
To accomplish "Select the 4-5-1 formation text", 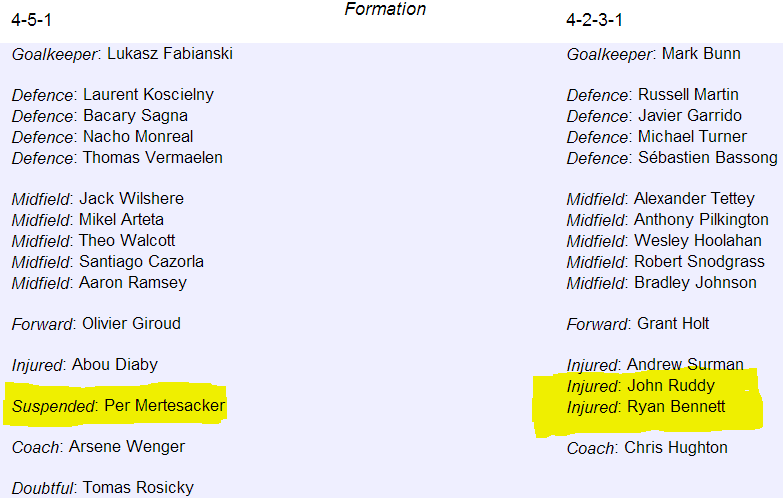I will [x=31, y=20].
